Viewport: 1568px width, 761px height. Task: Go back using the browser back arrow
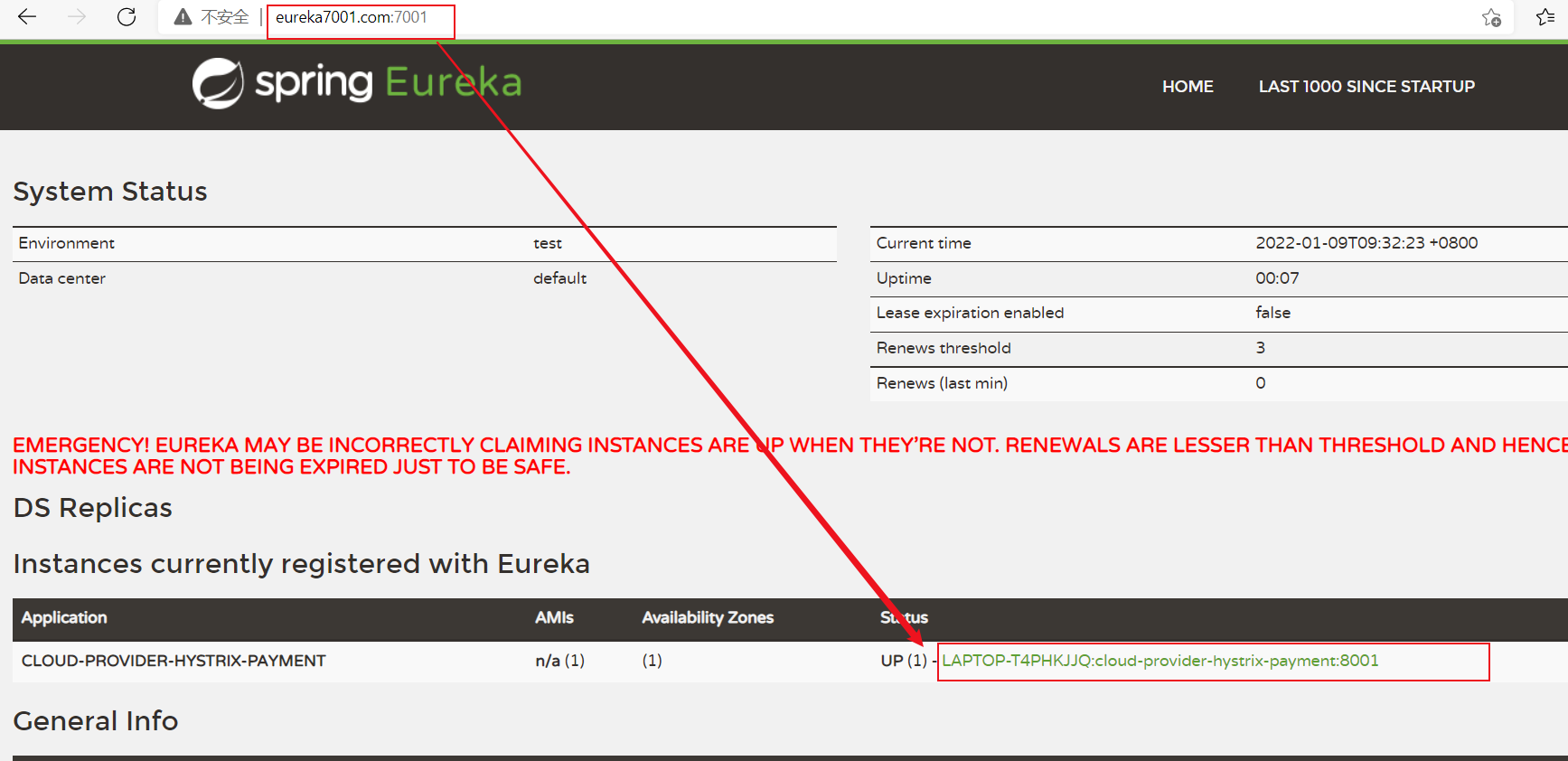coord(27,17)
